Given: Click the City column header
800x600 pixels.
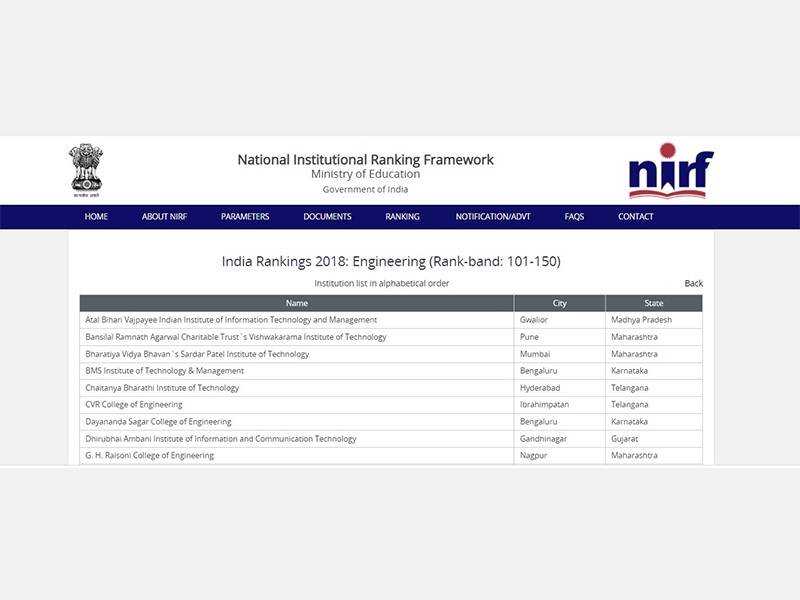Looking at the screenshot, I should tap(560, 303).
